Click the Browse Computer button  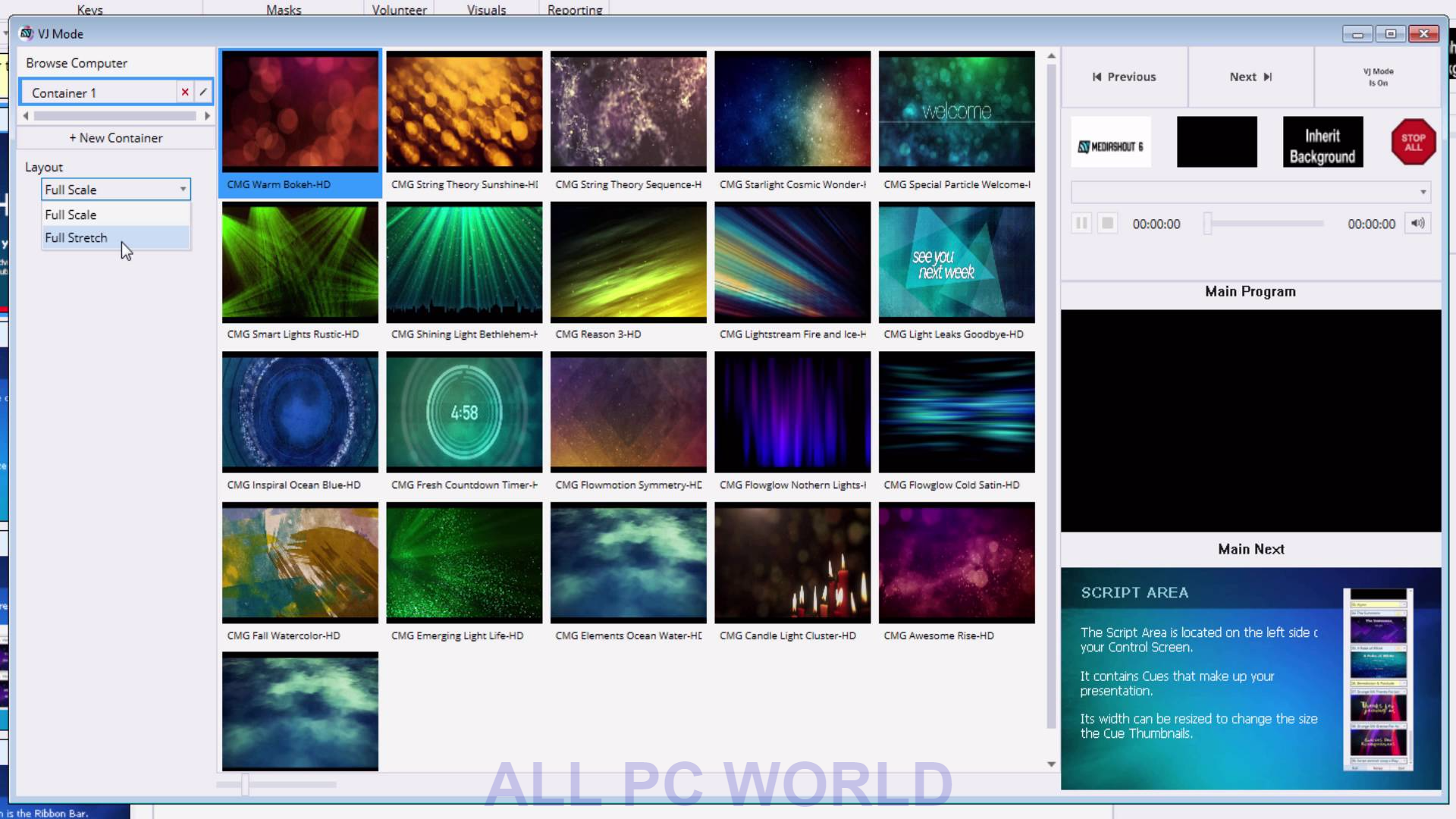77,62
